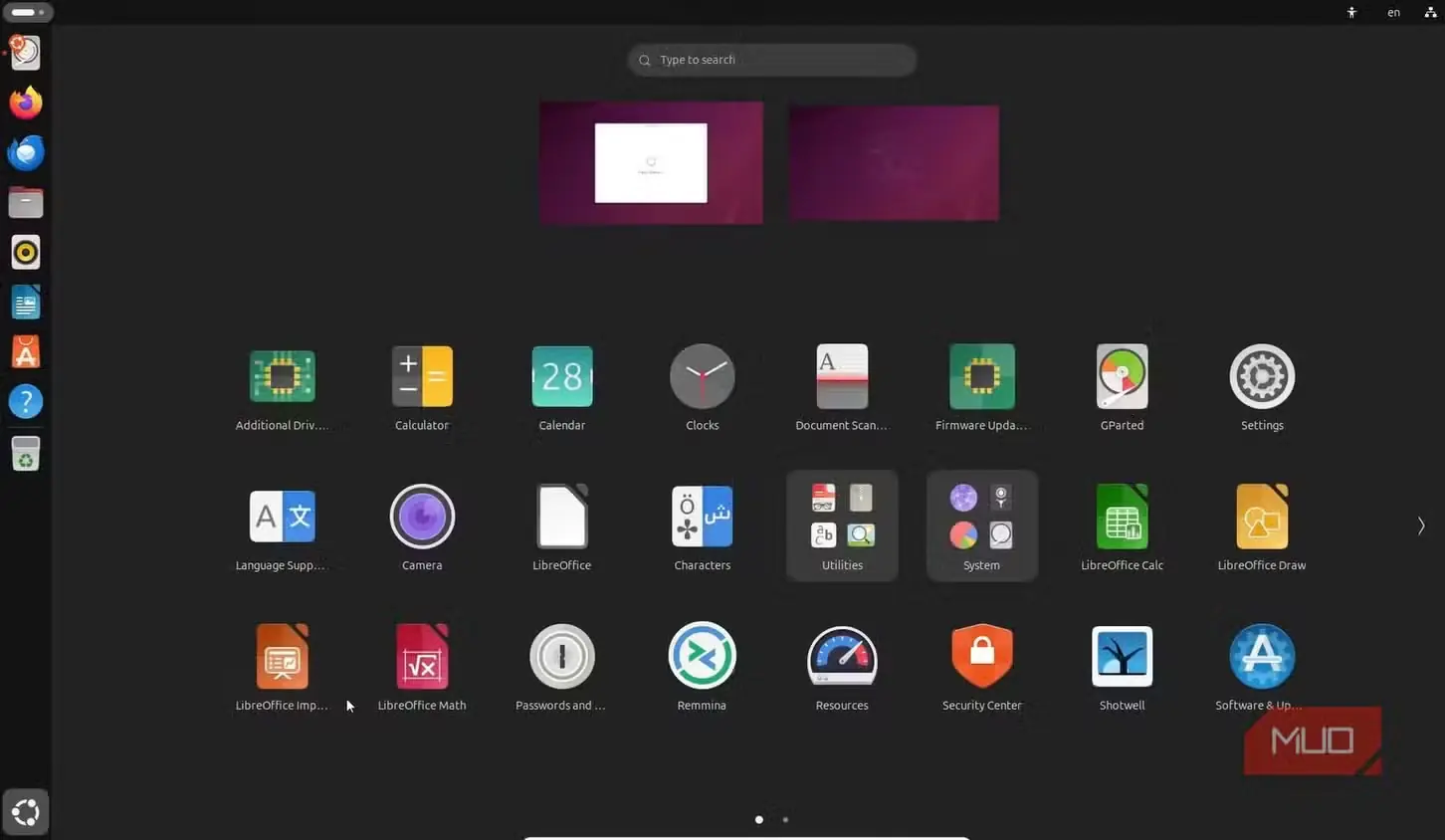Open the Files manager in the dock
The height and width of the screenshot is (840, 1445).
(x=26, y=202)
